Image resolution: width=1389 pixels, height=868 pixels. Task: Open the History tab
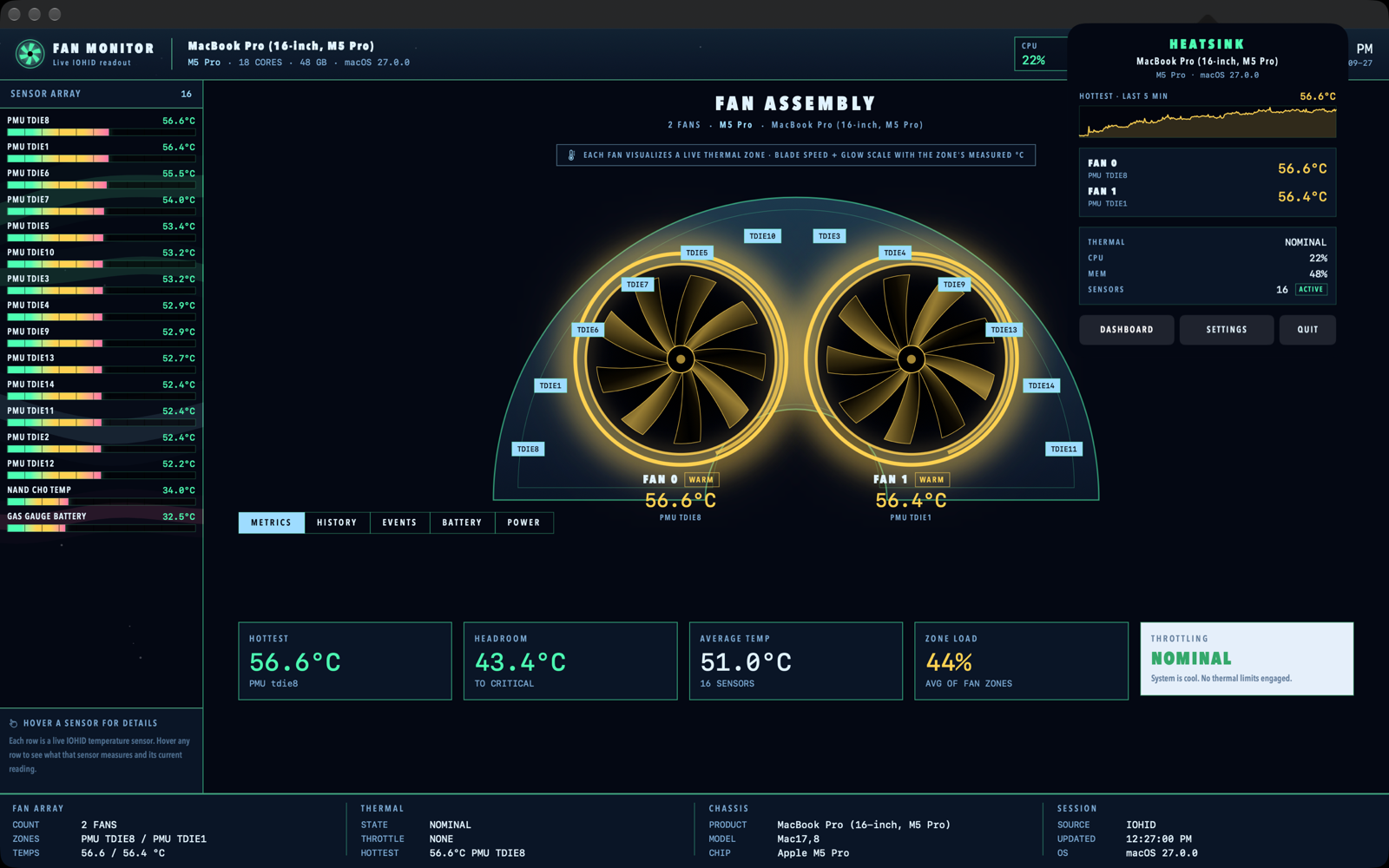(337, 523)
